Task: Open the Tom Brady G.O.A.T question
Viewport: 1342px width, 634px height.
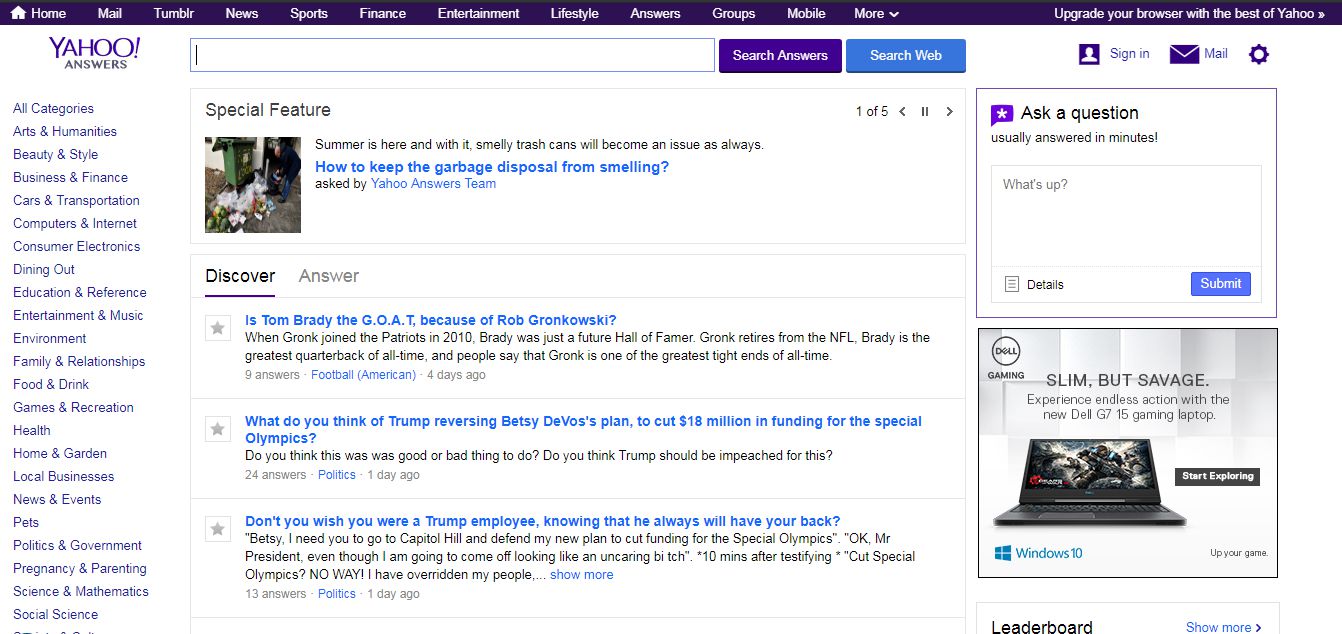Action: coord(431,320)
